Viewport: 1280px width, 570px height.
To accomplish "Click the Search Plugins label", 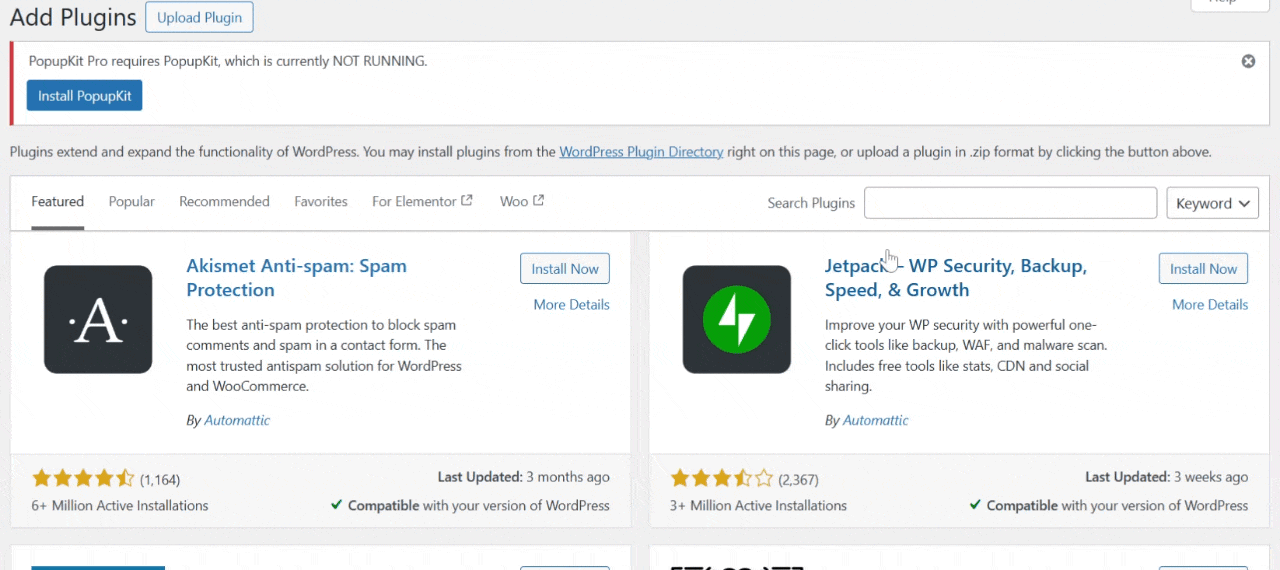I will [811, 202].
